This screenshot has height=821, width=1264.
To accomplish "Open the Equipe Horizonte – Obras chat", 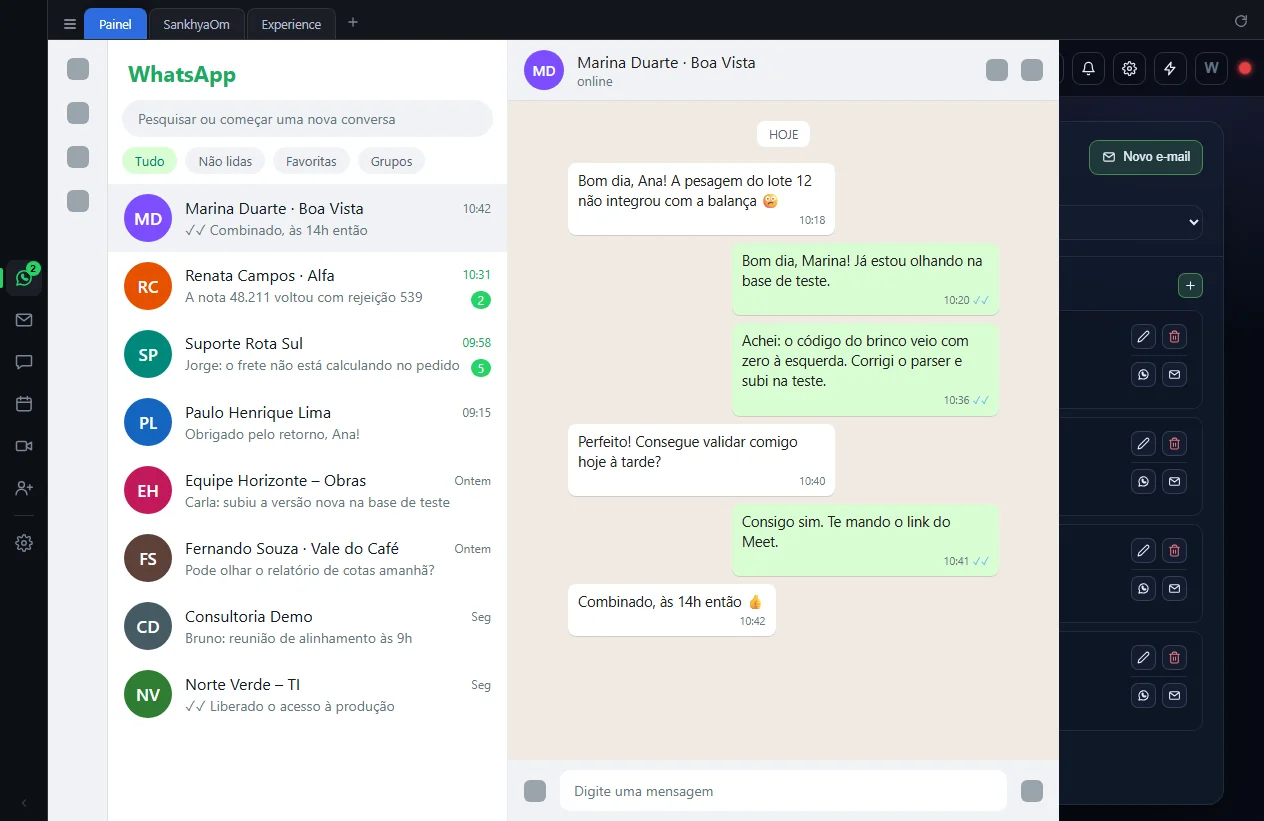I will (x=307, y=490).
